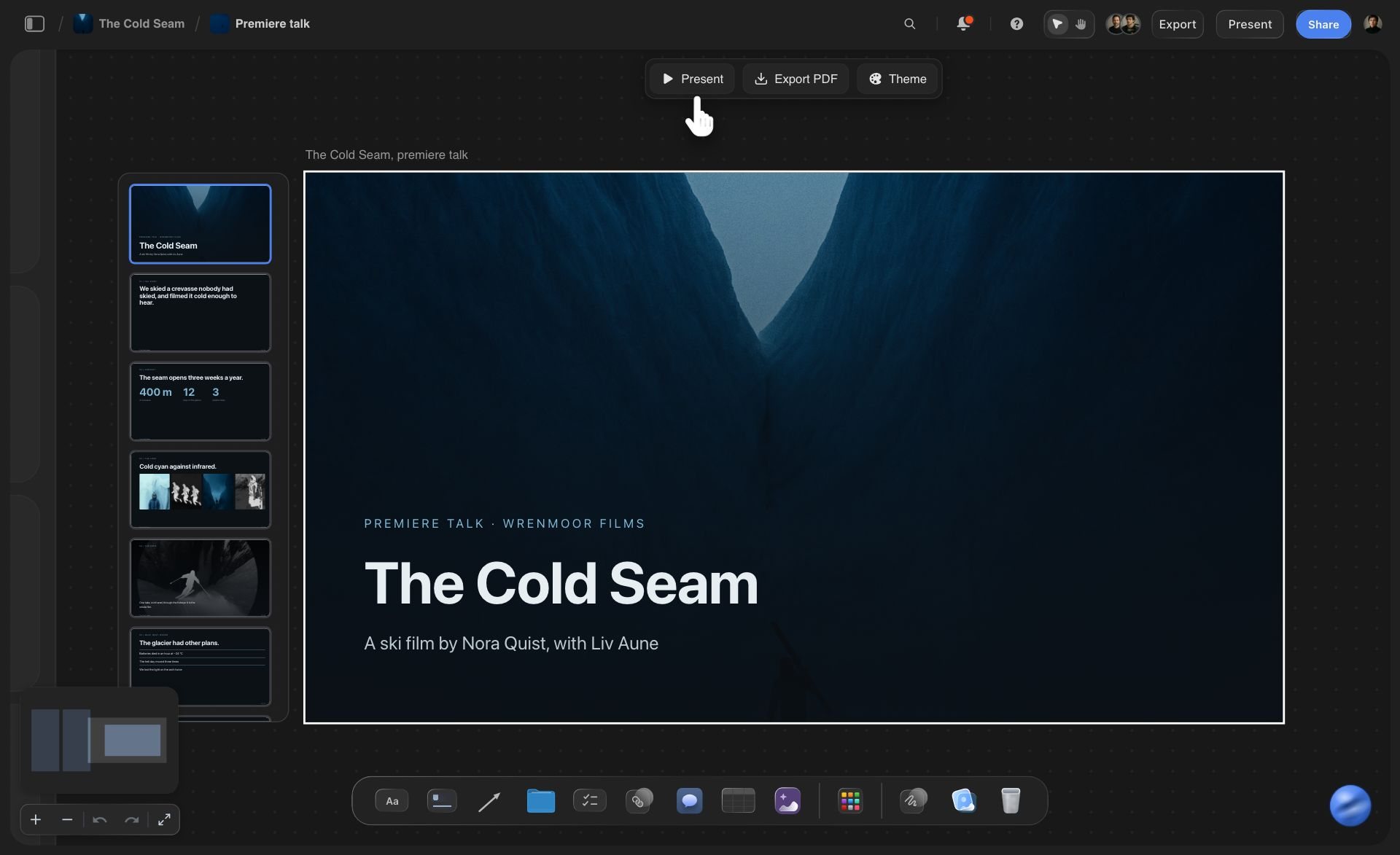
Task: Select the blue folder tool
Action: pos(540,801)
